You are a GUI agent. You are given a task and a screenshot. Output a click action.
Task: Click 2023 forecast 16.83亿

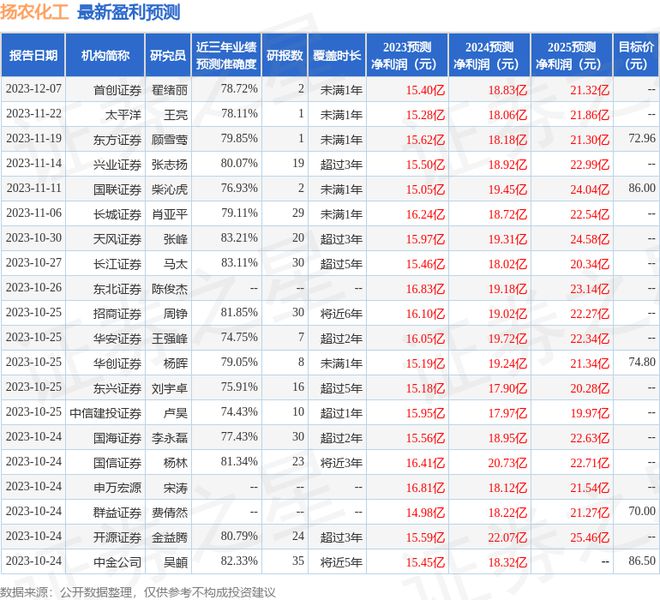[x=425, y=289]
